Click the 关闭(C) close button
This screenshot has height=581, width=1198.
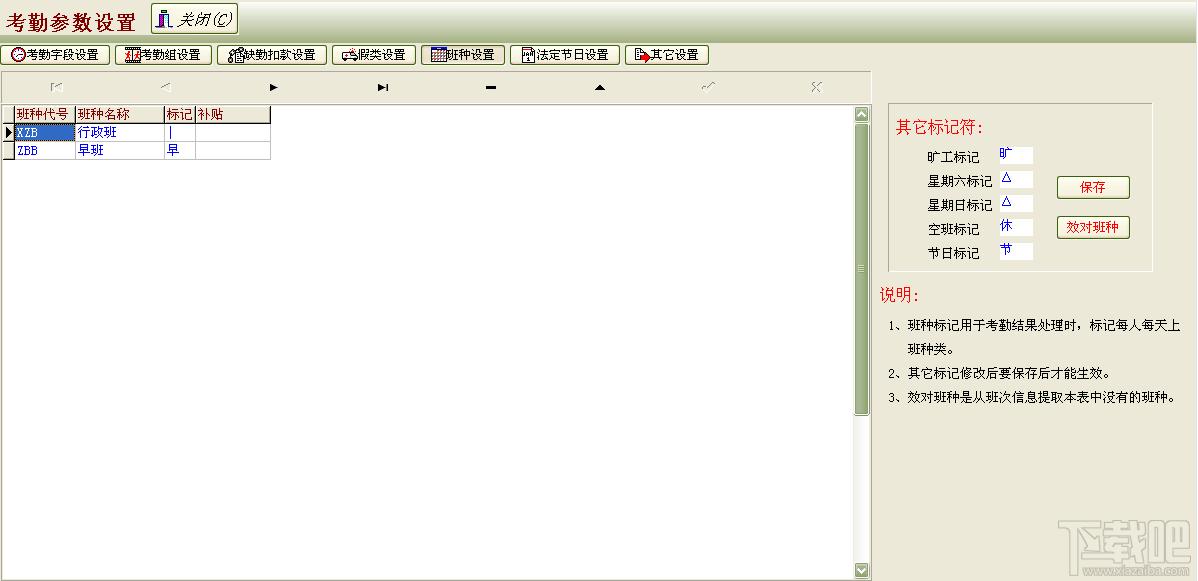pyautogui.click(x=194, y=19)
